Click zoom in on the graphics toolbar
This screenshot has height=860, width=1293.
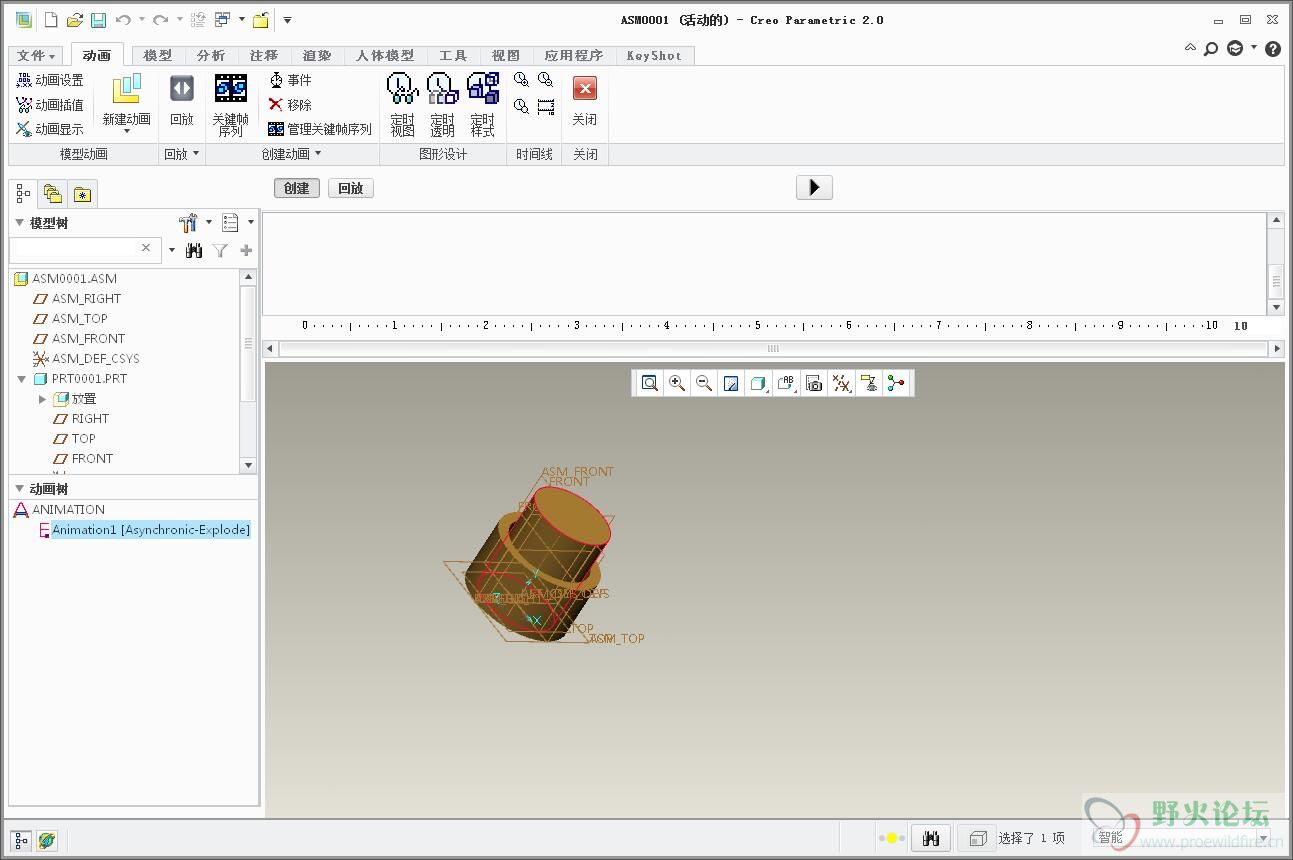click(677, 383)
